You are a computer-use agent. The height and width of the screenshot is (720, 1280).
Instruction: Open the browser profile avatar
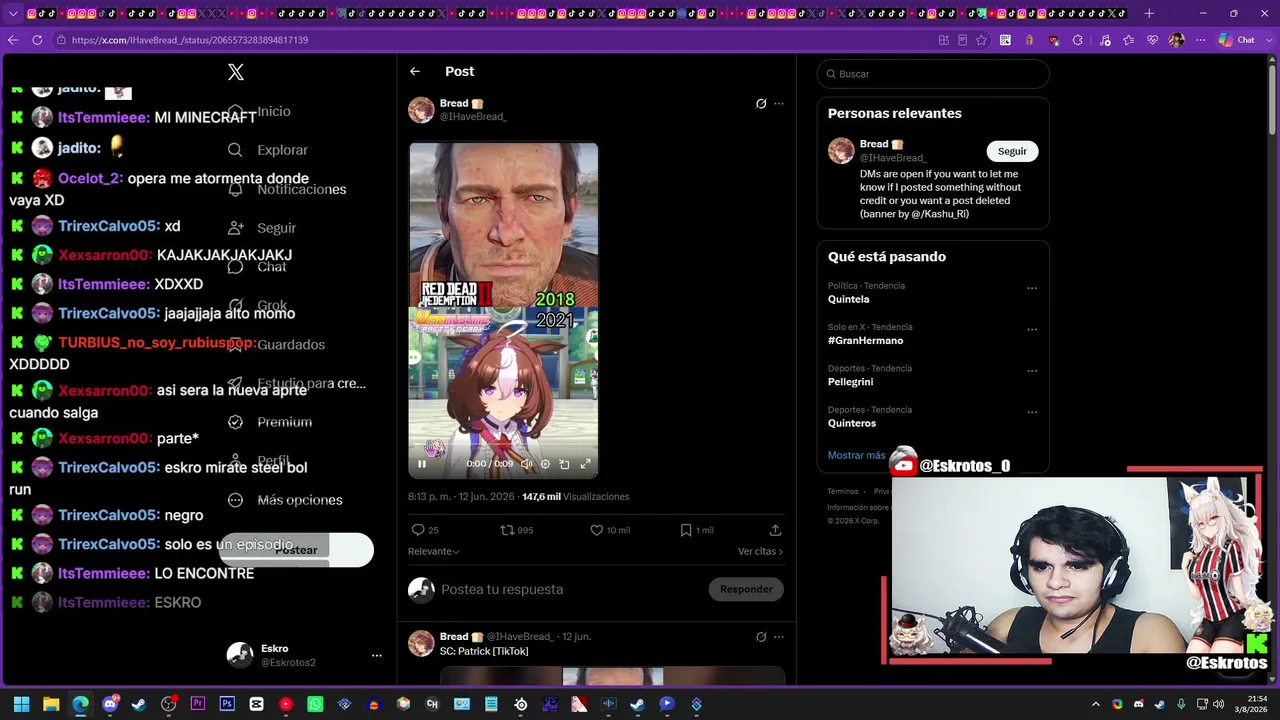[x=1176, y=40]
